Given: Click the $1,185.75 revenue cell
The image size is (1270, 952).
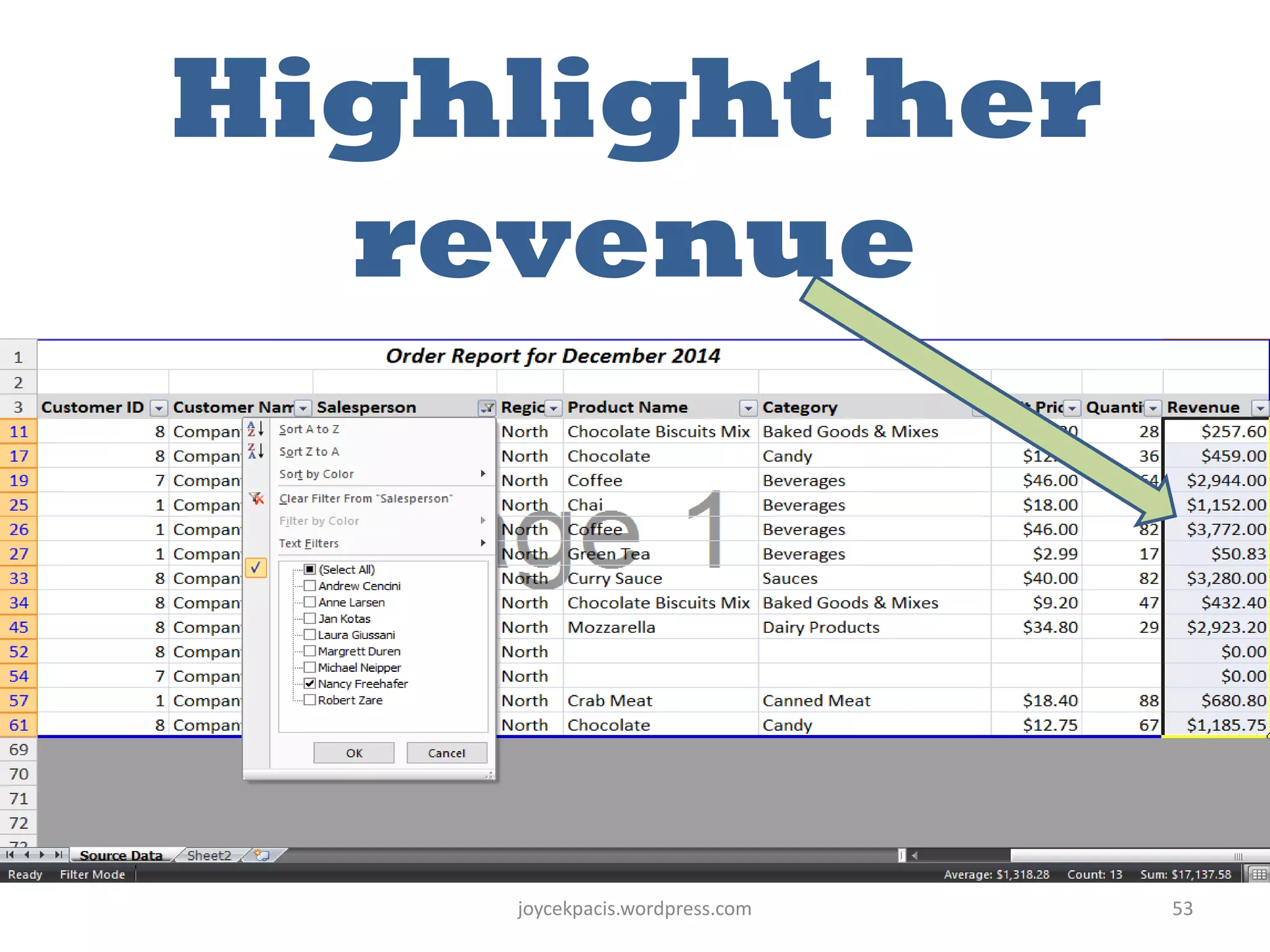Looking at the screenshot, I should tap(1216, 725).
